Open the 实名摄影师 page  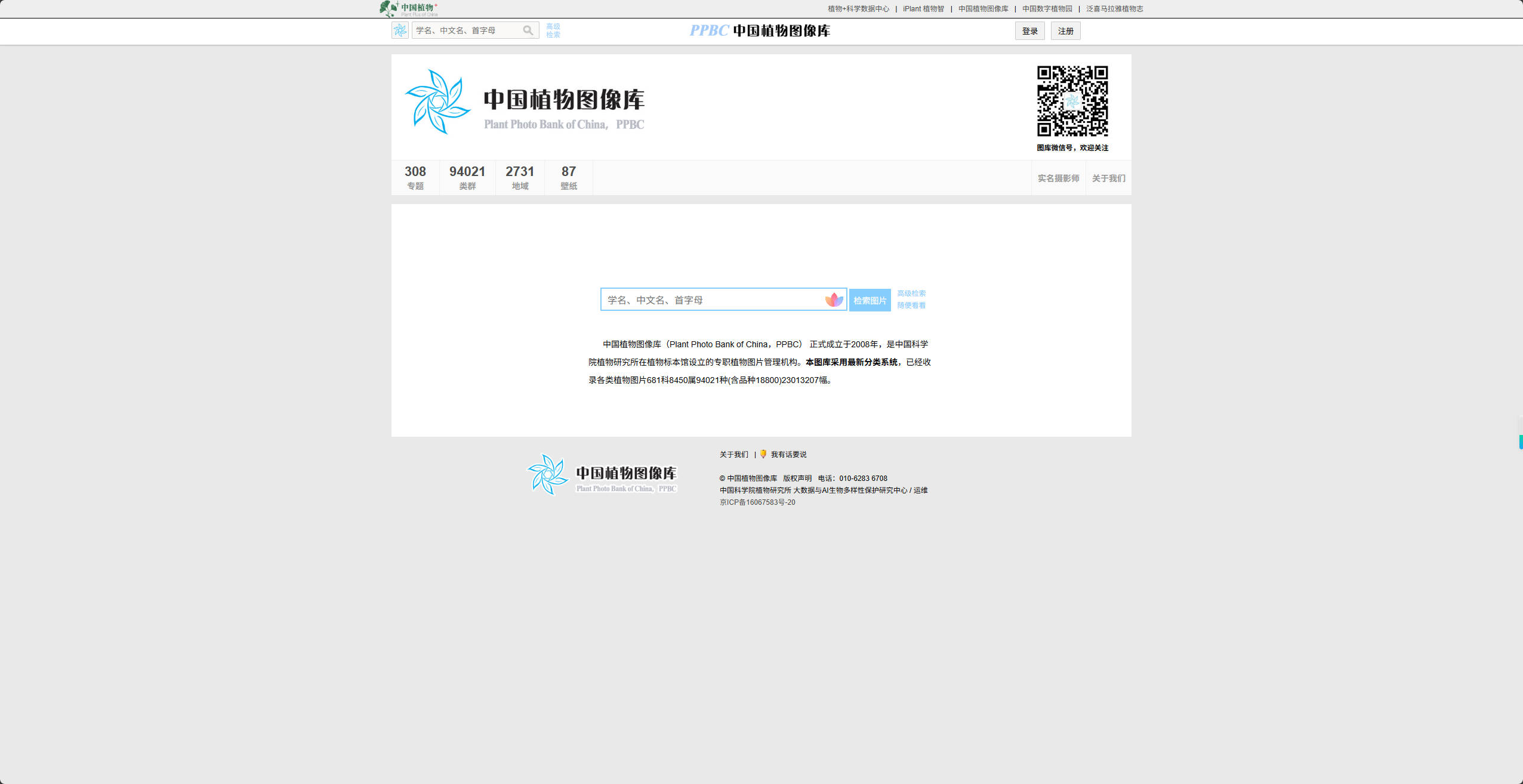1057,177
